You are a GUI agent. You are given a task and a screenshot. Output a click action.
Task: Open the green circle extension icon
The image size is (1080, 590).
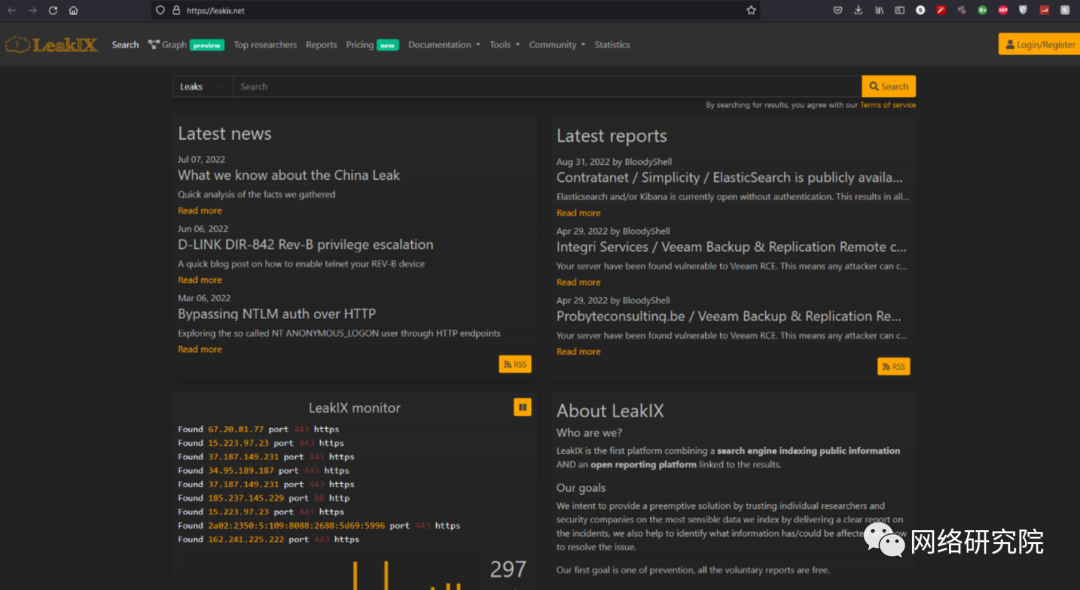tap(982, 10)
